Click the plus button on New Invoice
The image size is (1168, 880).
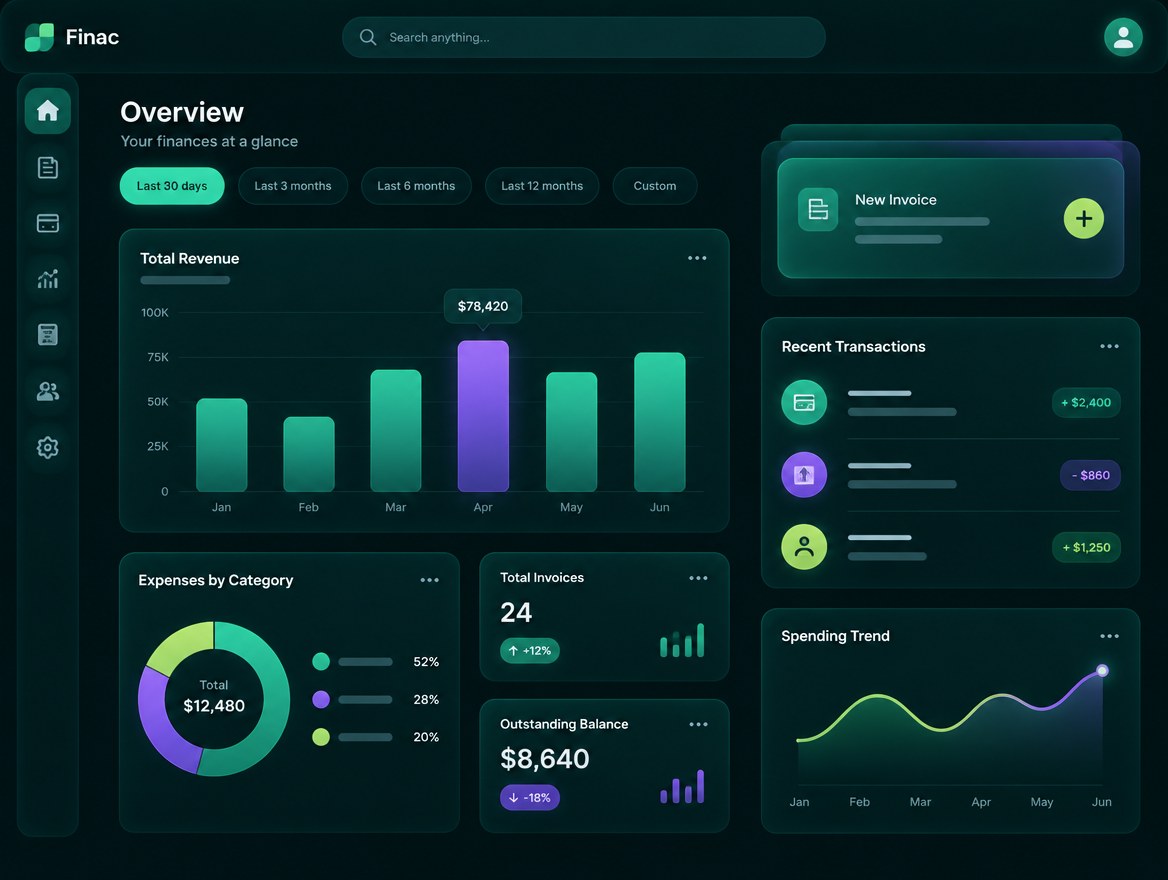click(x=1084, y=218)
